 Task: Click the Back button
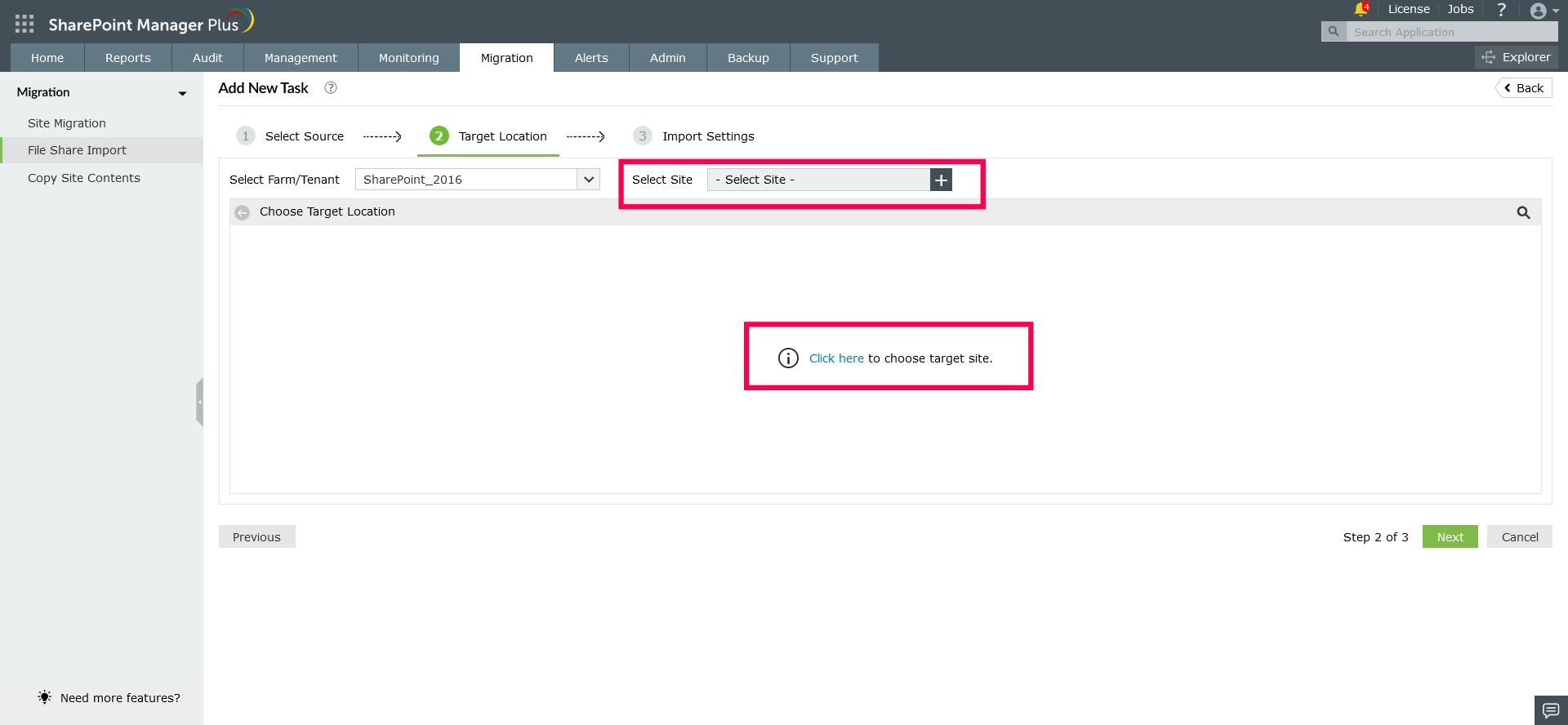point(1524,88)
